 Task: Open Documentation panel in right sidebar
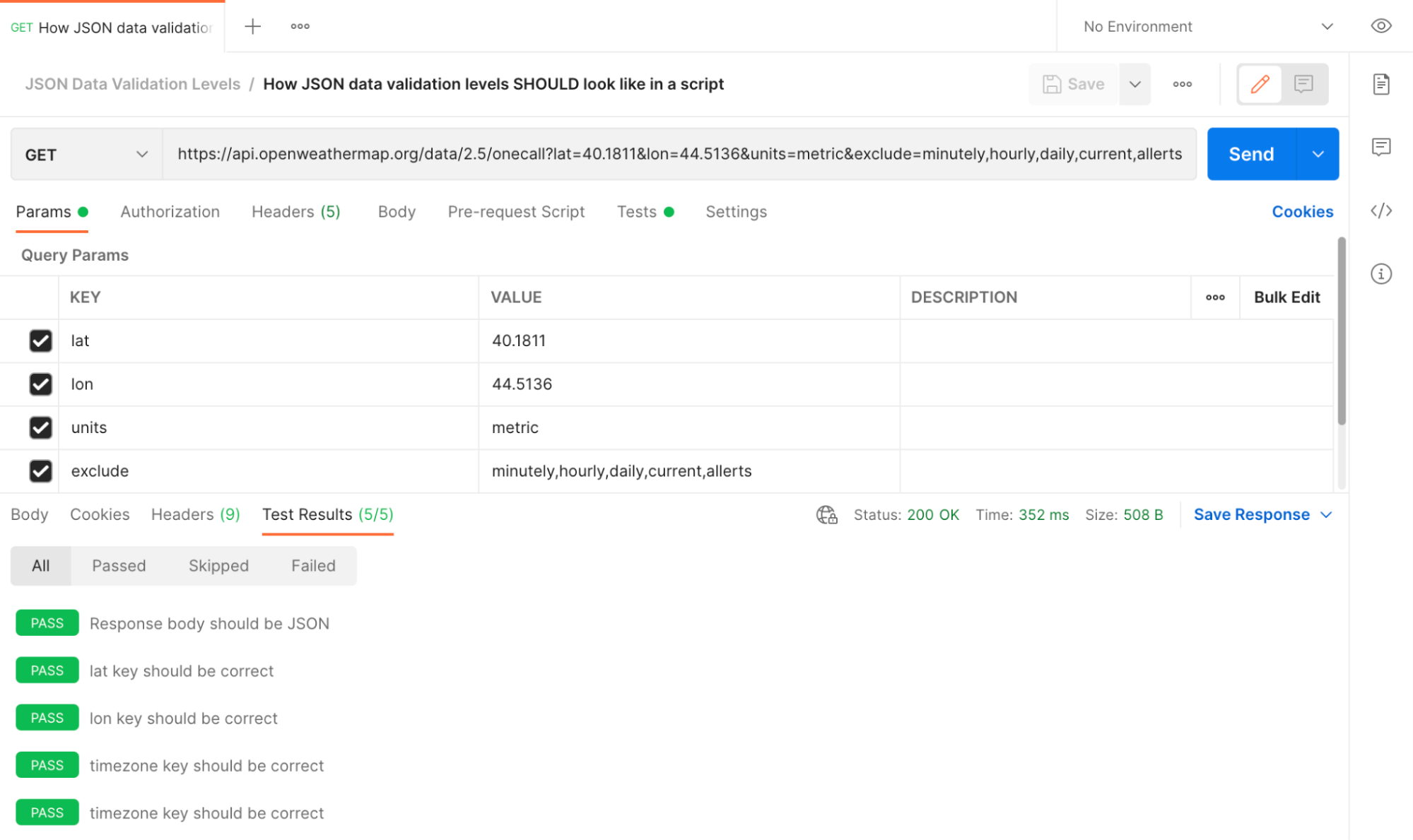coord(1380,84)
